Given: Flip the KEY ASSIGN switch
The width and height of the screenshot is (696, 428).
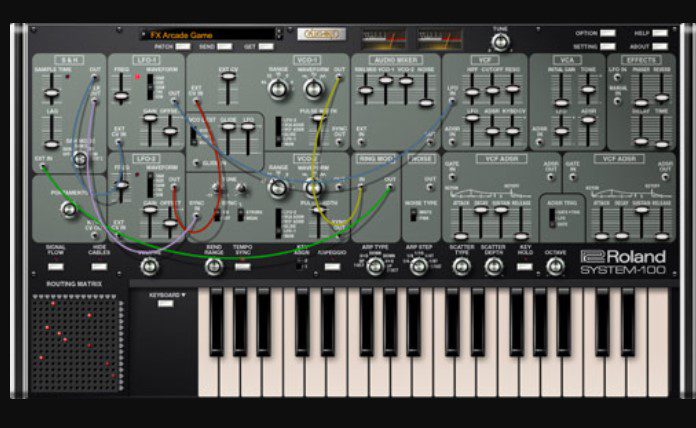Looking at the screenshot, I should coord(299,264).
